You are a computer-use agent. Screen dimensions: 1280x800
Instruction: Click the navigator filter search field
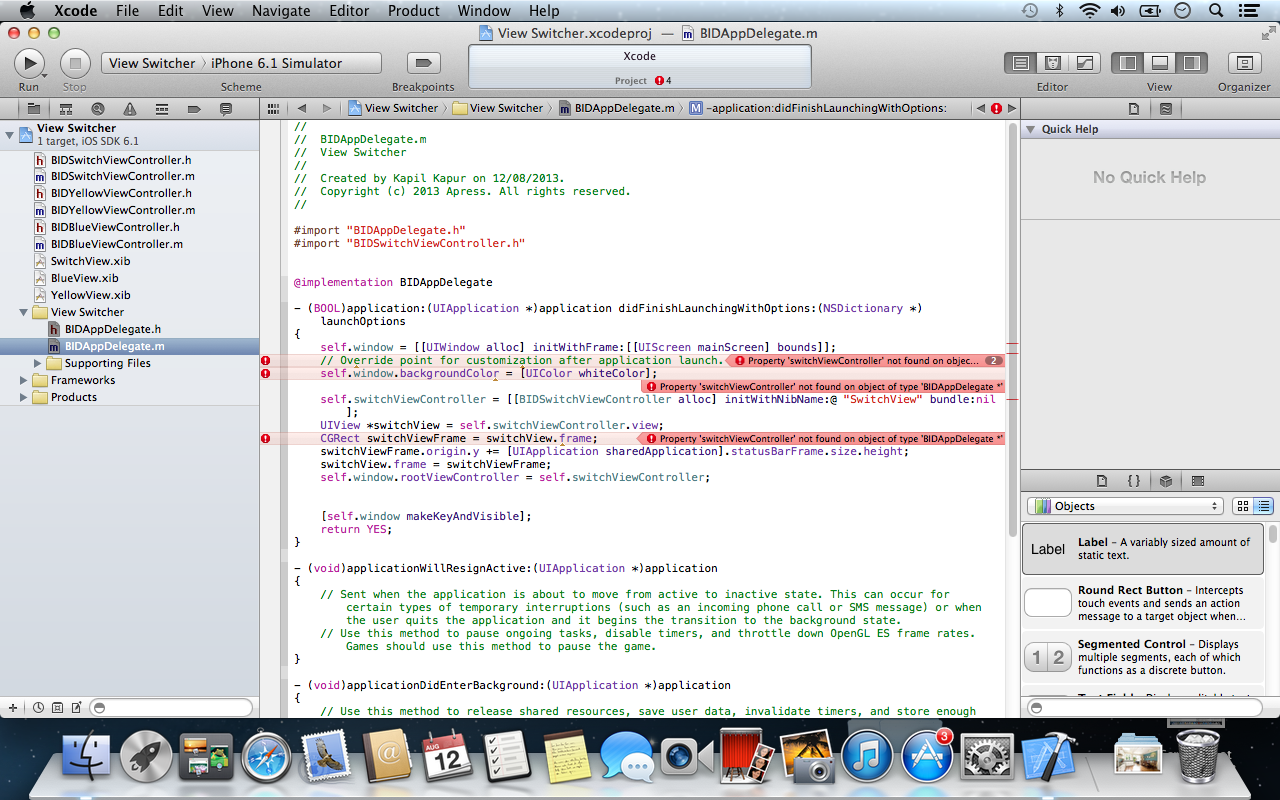click(170, 707)
